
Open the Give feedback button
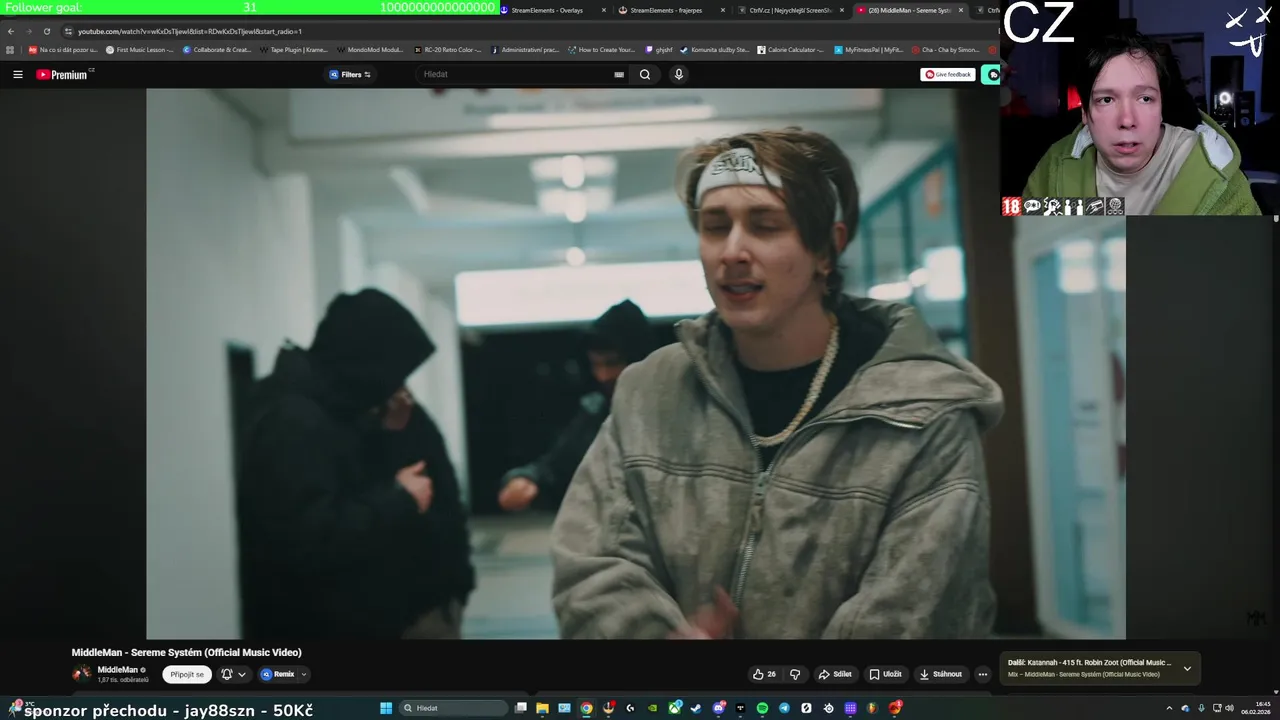coord(948,74)
